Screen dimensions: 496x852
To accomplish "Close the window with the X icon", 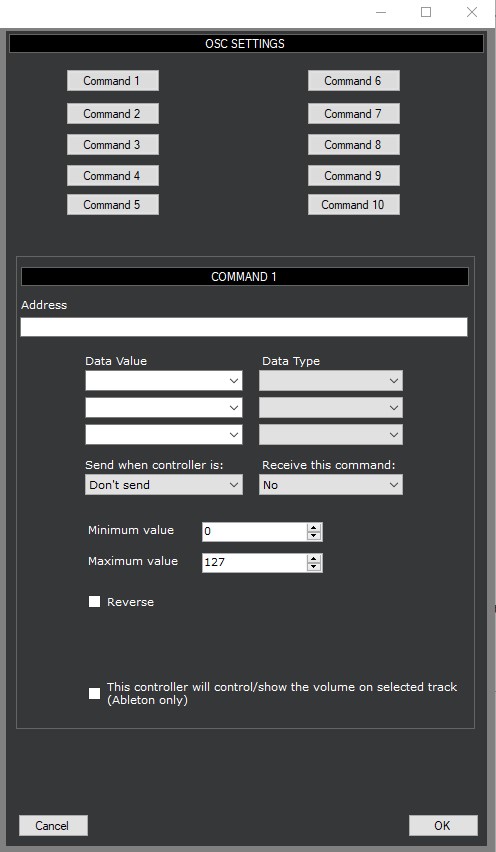I will [472, 12].
